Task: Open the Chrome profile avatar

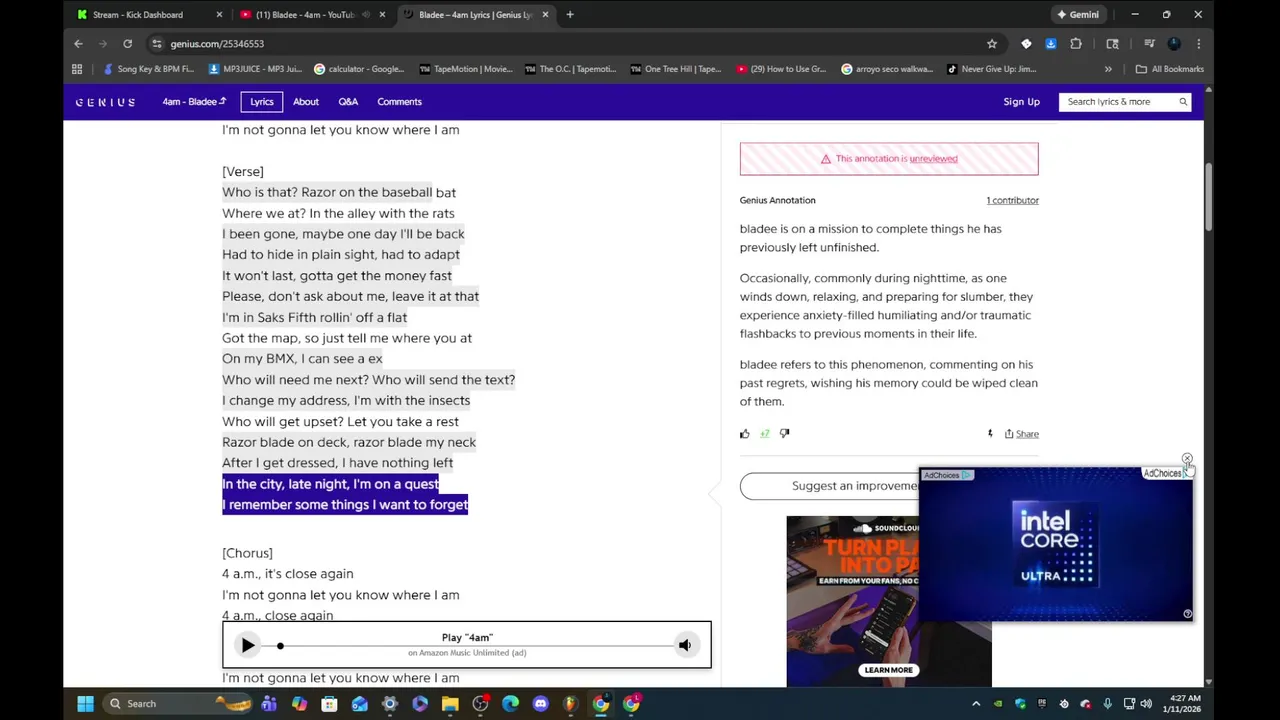Action: [x=1174, y=44]
